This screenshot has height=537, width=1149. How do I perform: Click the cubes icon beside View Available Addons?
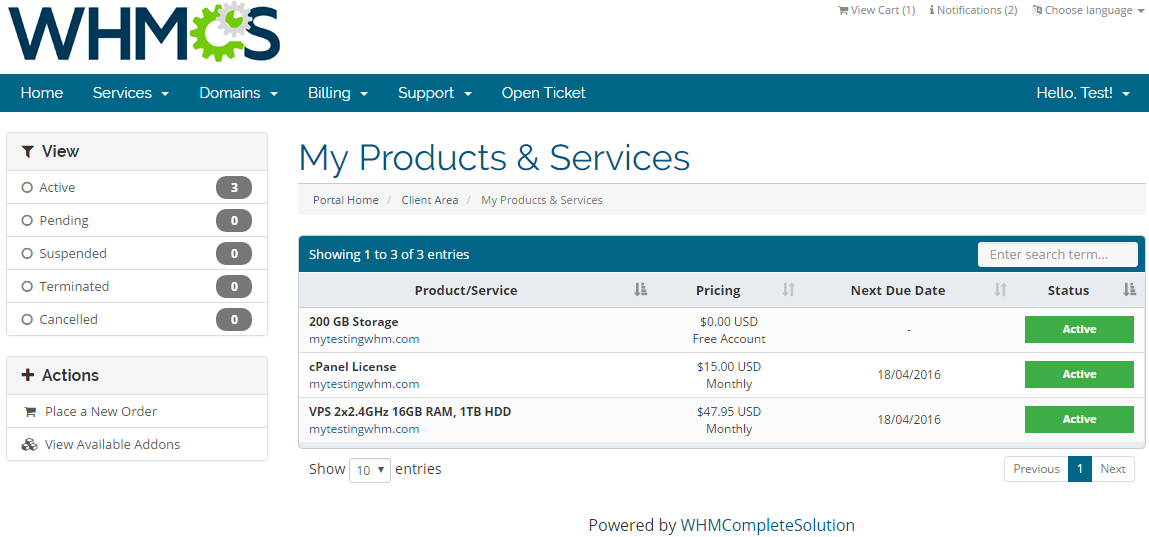(29, 445)
